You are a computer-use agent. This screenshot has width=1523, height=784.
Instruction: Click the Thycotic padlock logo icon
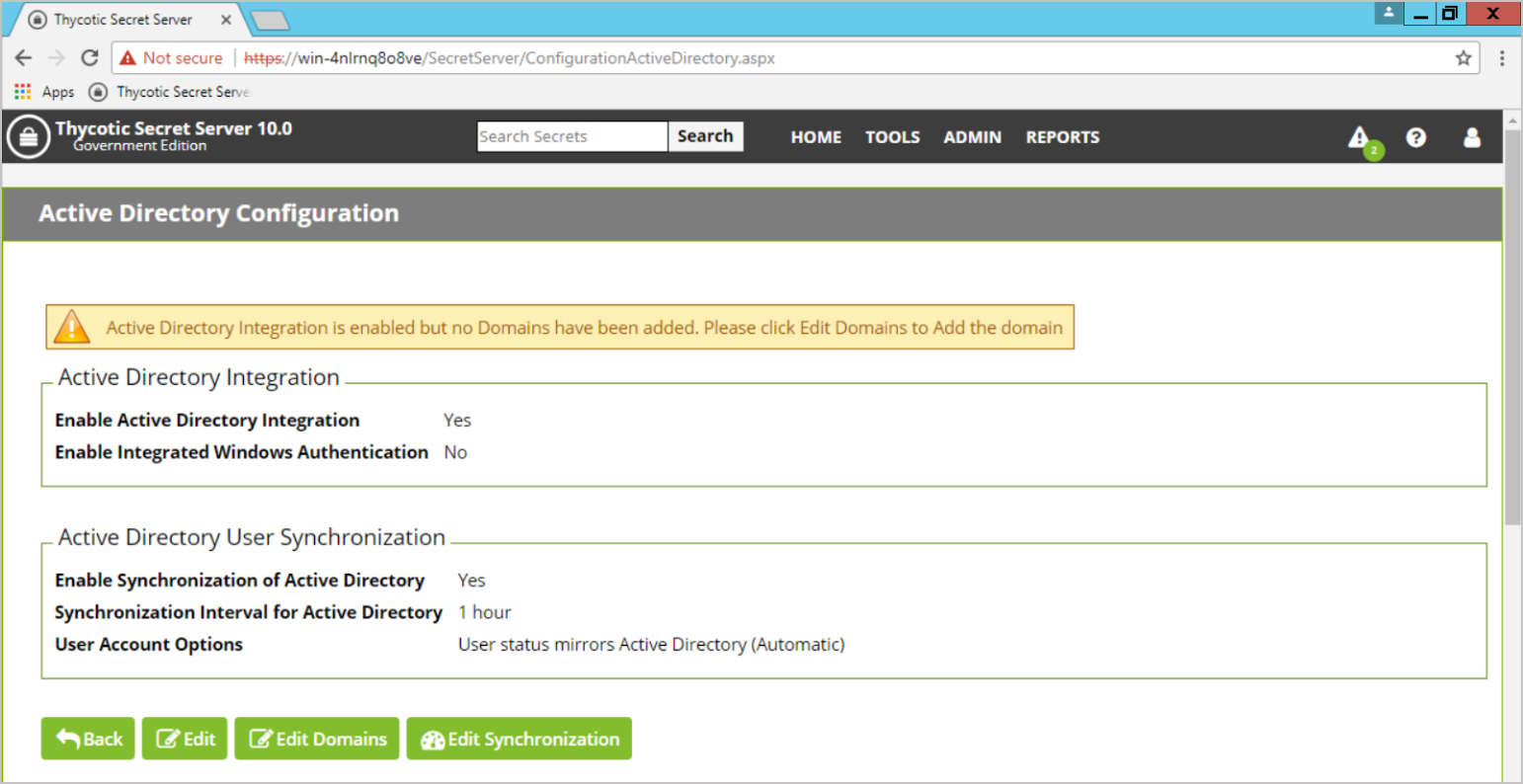pyautogui.click(x=29, y=137)
